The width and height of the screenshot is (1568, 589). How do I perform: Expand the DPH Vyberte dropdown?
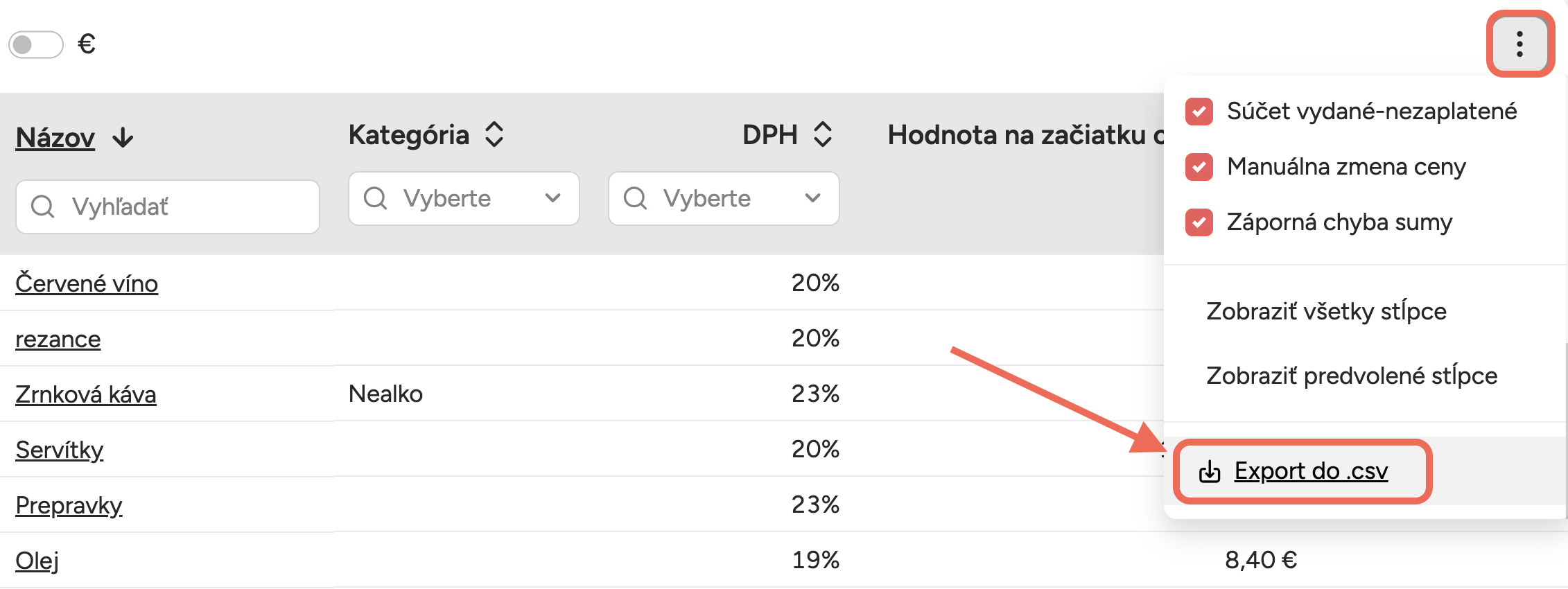click(x=812, y=198)
